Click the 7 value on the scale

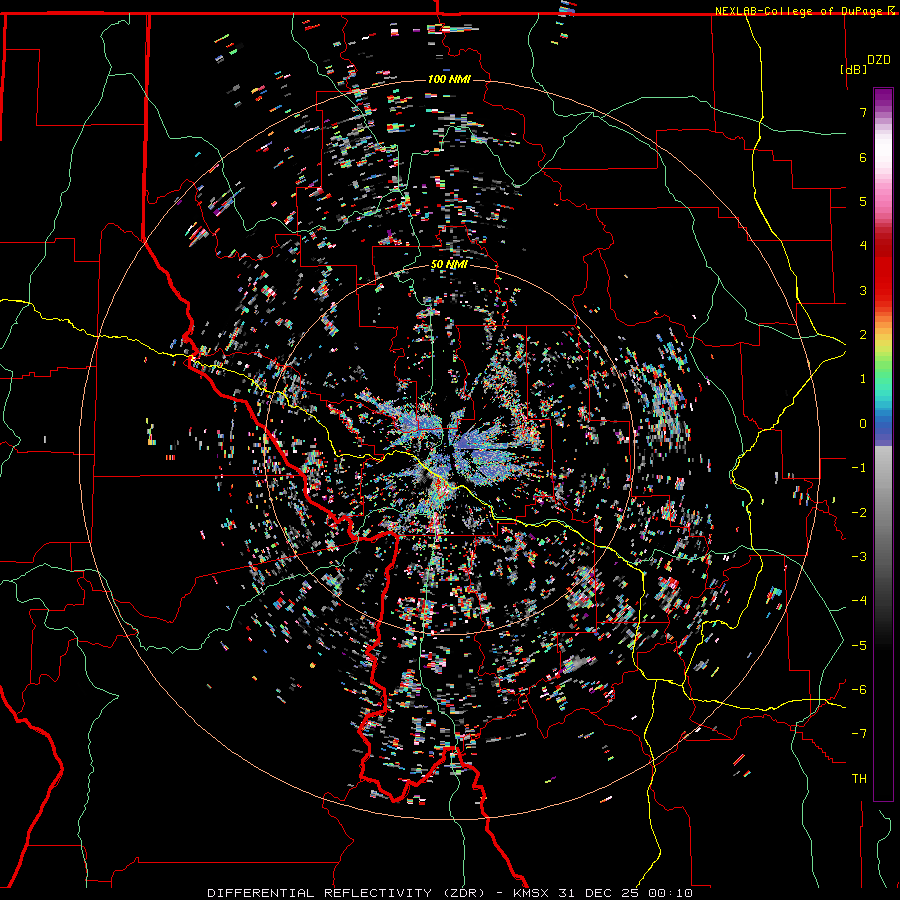(x=863, y=112)
